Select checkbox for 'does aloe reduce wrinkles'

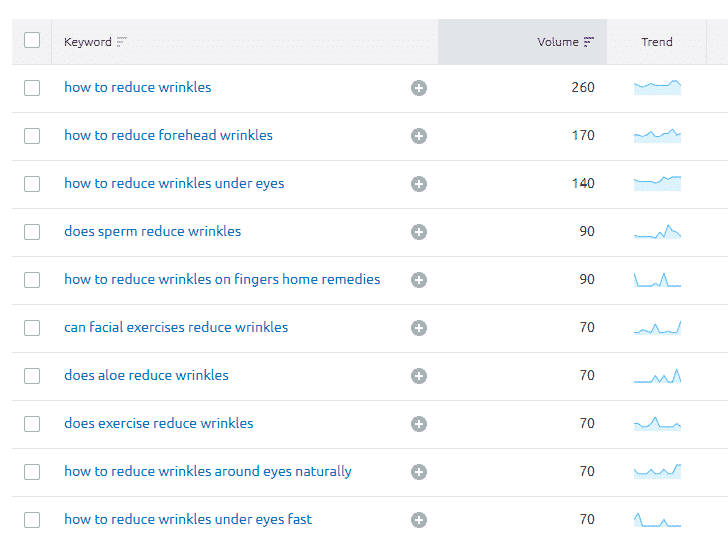[x=32, y=376]
